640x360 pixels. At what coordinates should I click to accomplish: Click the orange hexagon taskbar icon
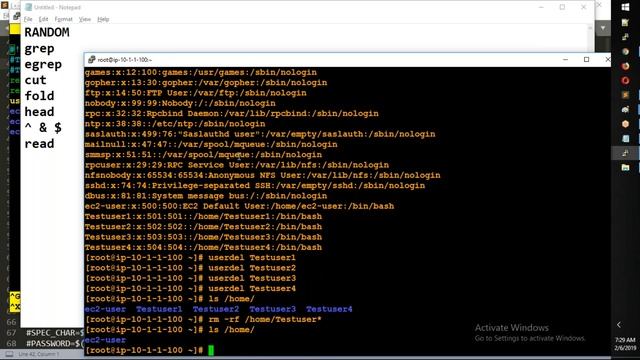(625, 124)
